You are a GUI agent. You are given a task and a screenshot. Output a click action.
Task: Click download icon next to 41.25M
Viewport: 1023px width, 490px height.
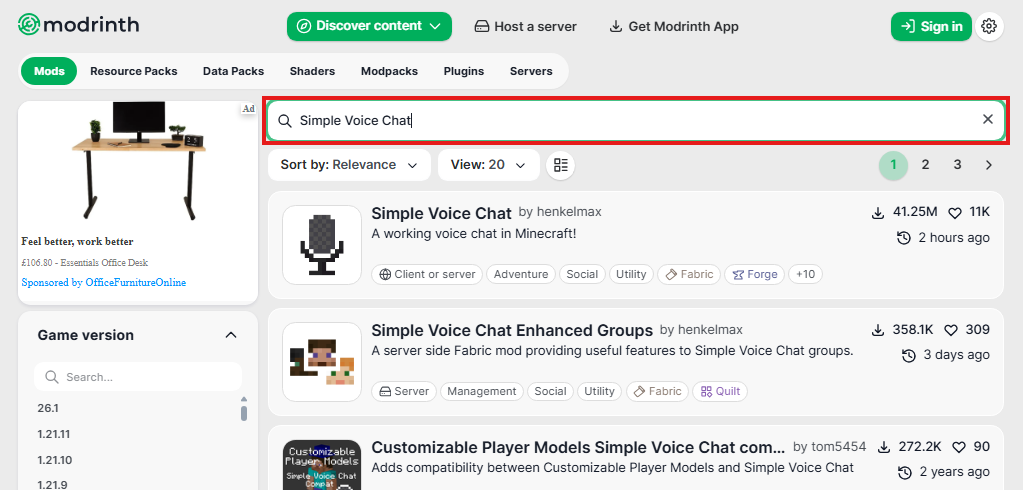pyautogui.click(x=878, y=213)
